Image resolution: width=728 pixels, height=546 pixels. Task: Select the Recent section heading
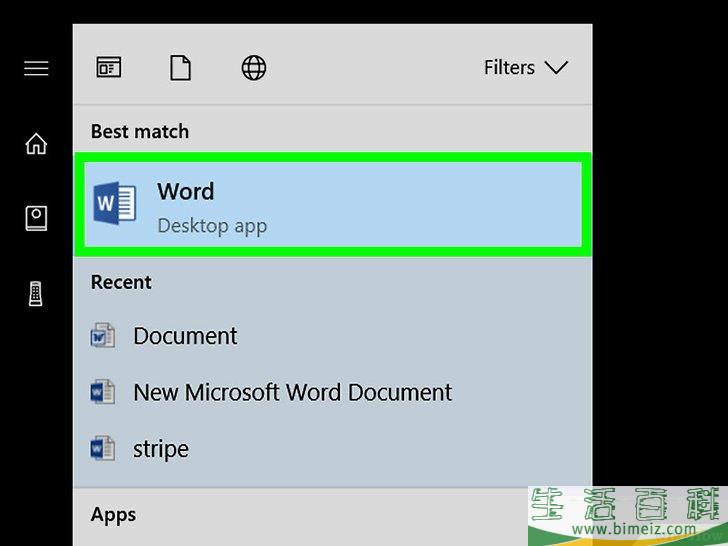[121, 282]
